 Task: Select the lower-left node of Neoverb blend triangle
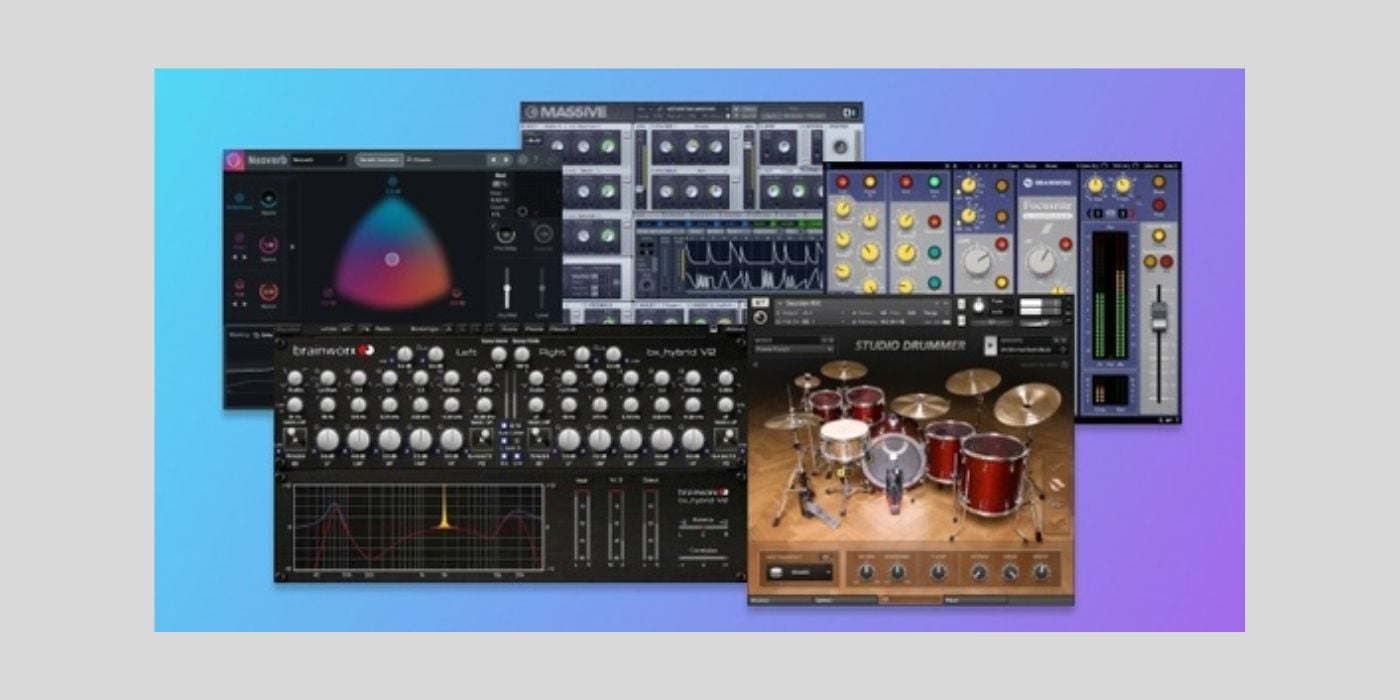click(x=328, y=294)
